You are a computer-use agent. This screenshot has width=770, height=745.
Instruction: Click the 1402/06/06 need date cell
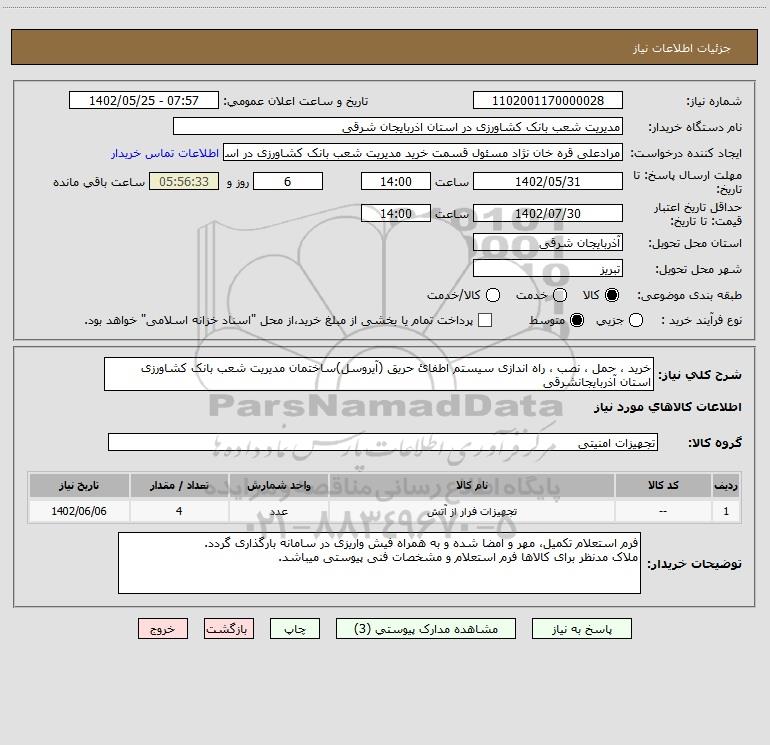79,511
